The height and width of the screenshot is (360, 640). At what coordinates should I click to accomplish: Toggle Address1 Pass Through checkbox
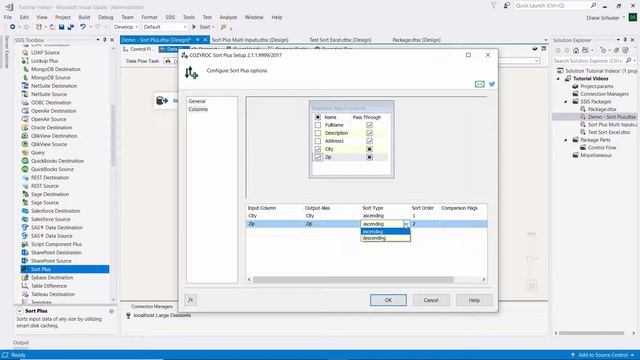[369, 141]
